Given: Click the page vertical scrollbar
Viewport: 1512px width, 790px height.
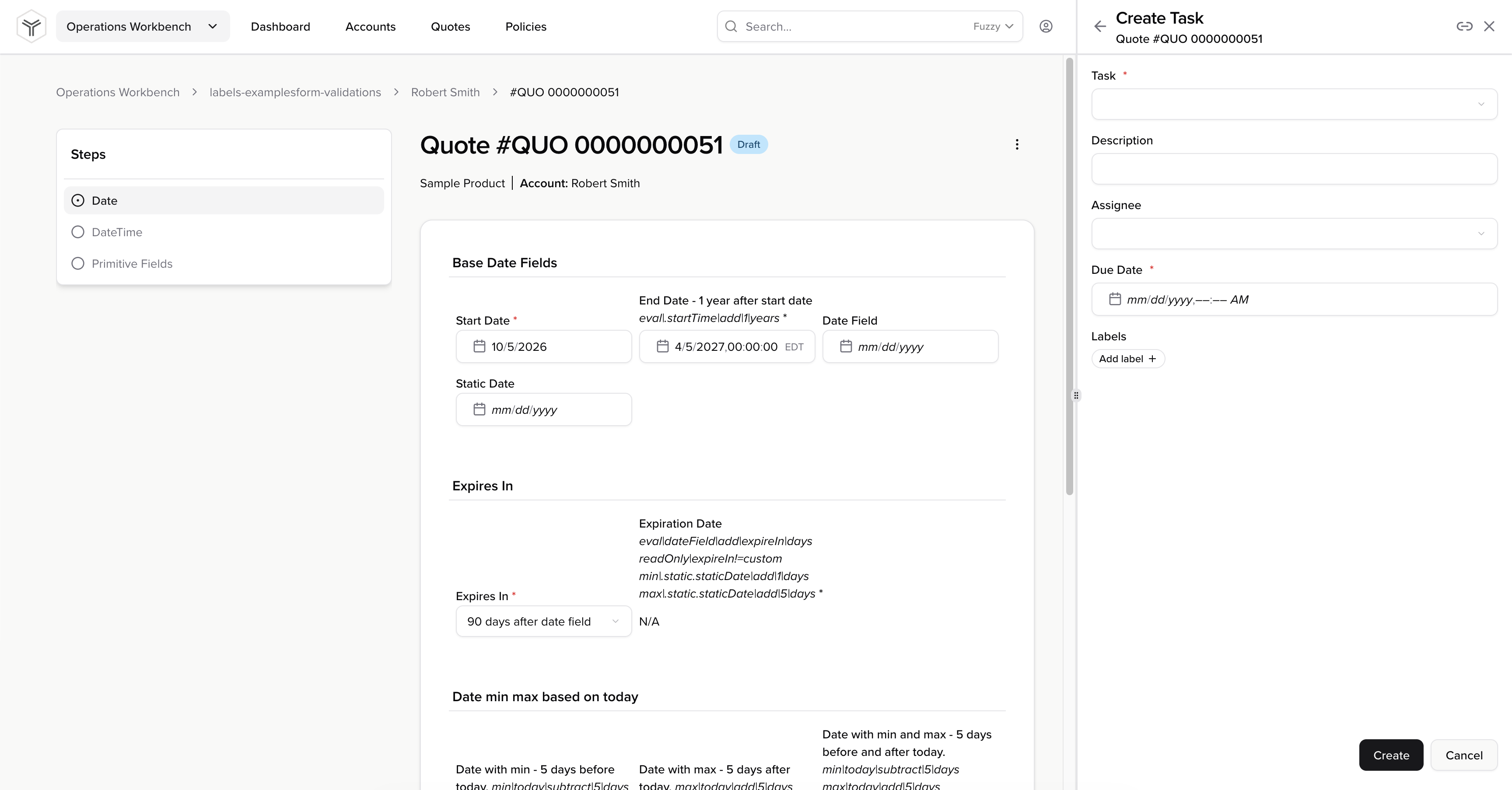Looking at the screenshot, I should pos(1069,276).
